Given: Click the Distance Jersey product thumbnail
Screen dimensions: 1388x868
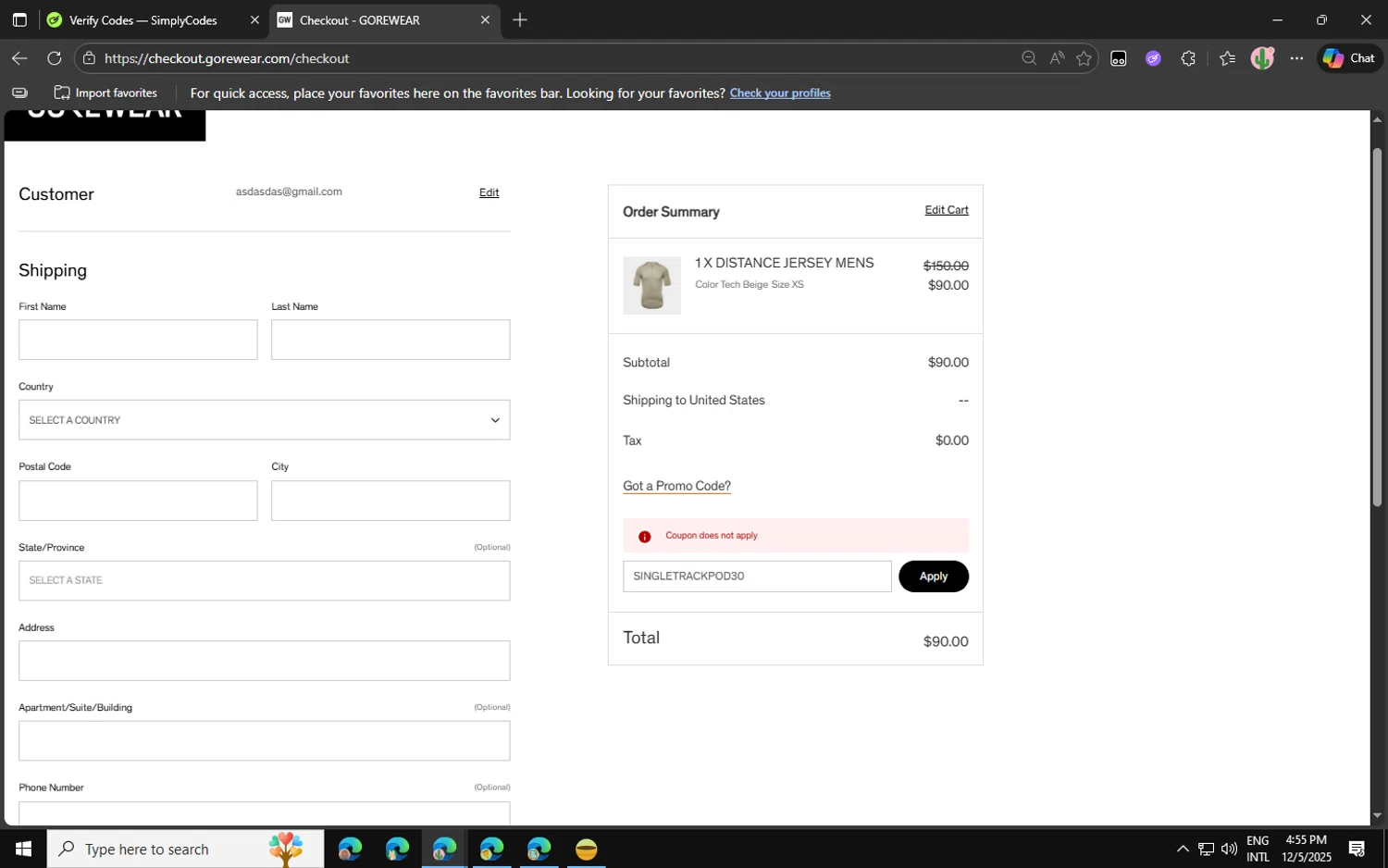Looking at the screenshot, I should (651, 286).
